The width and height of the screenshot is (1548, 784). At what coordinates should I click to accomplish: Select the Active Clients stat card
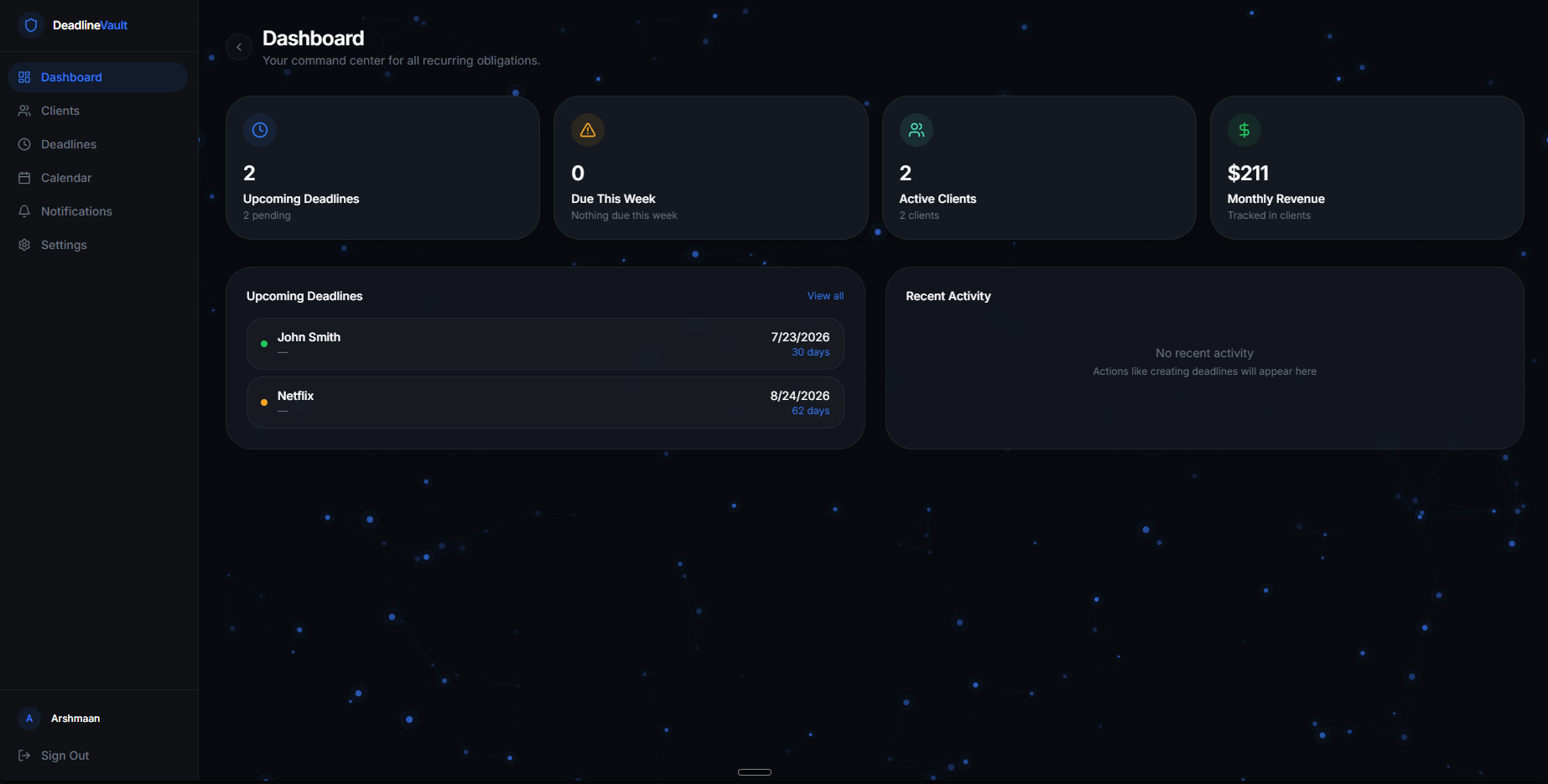click(x=1039, y=168)
